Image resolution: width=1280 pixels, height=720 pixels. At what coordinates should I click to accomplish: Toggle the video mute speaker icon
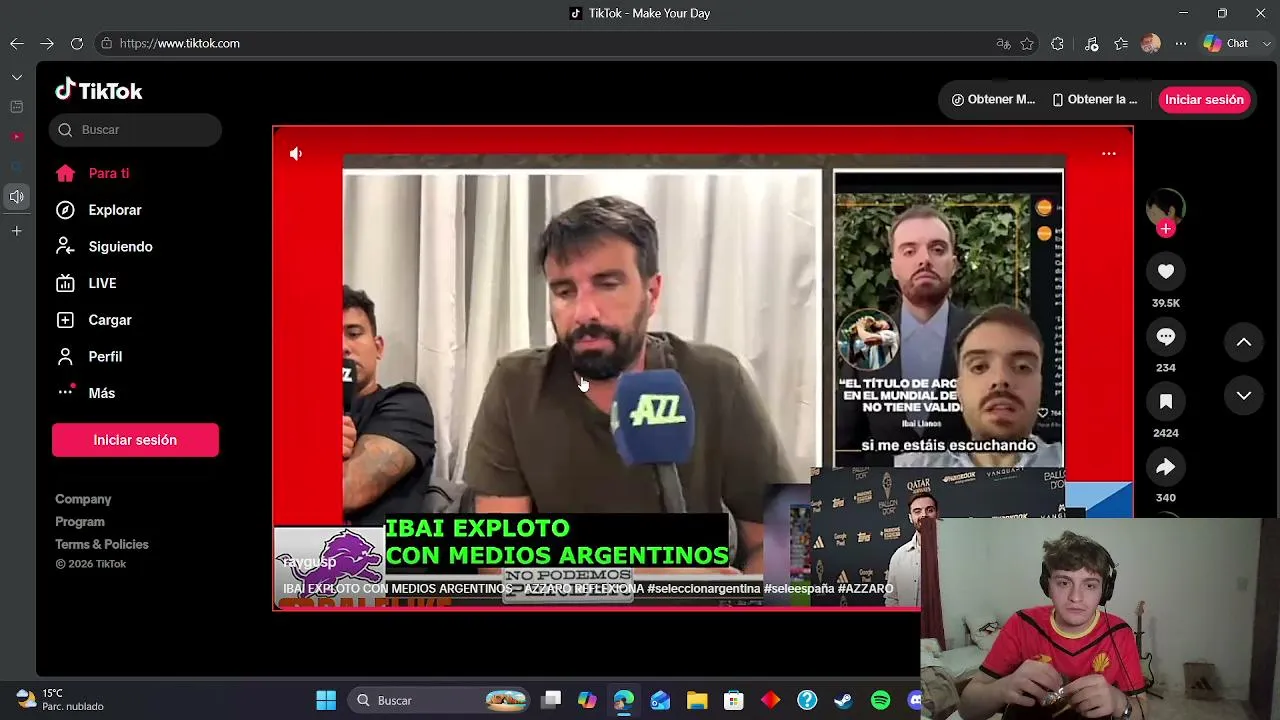click(x=296, y=153)
